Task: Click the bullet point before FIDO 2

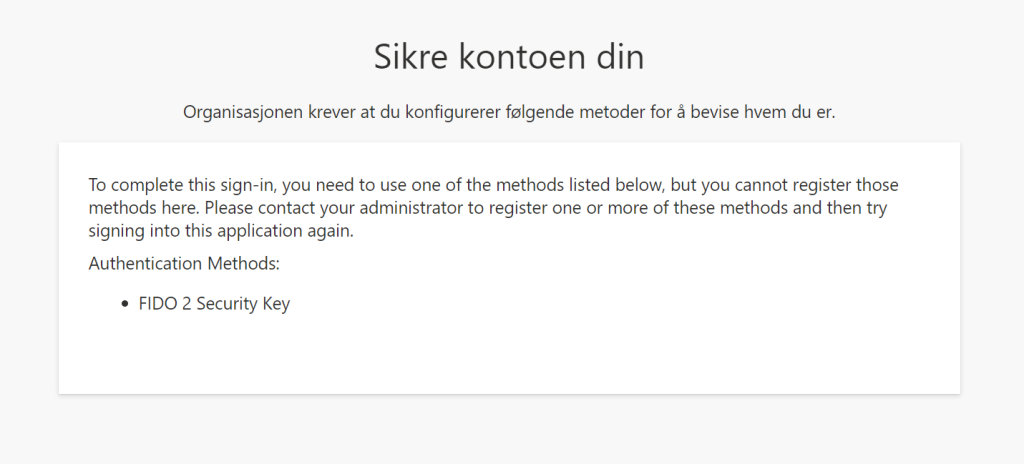Action: coord(125,304)
